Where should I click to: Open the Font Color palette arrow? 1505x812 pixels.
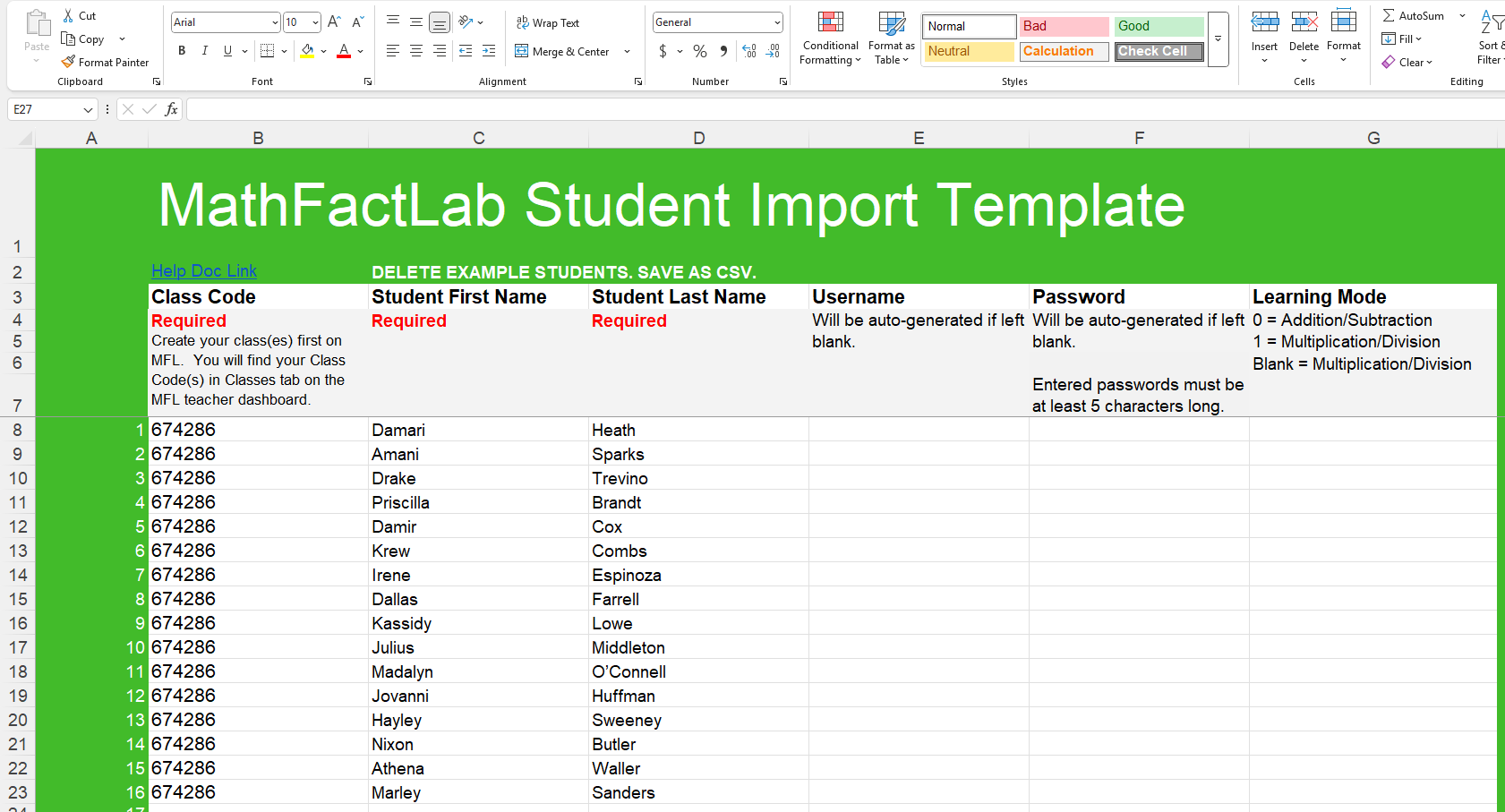point(360,51)
